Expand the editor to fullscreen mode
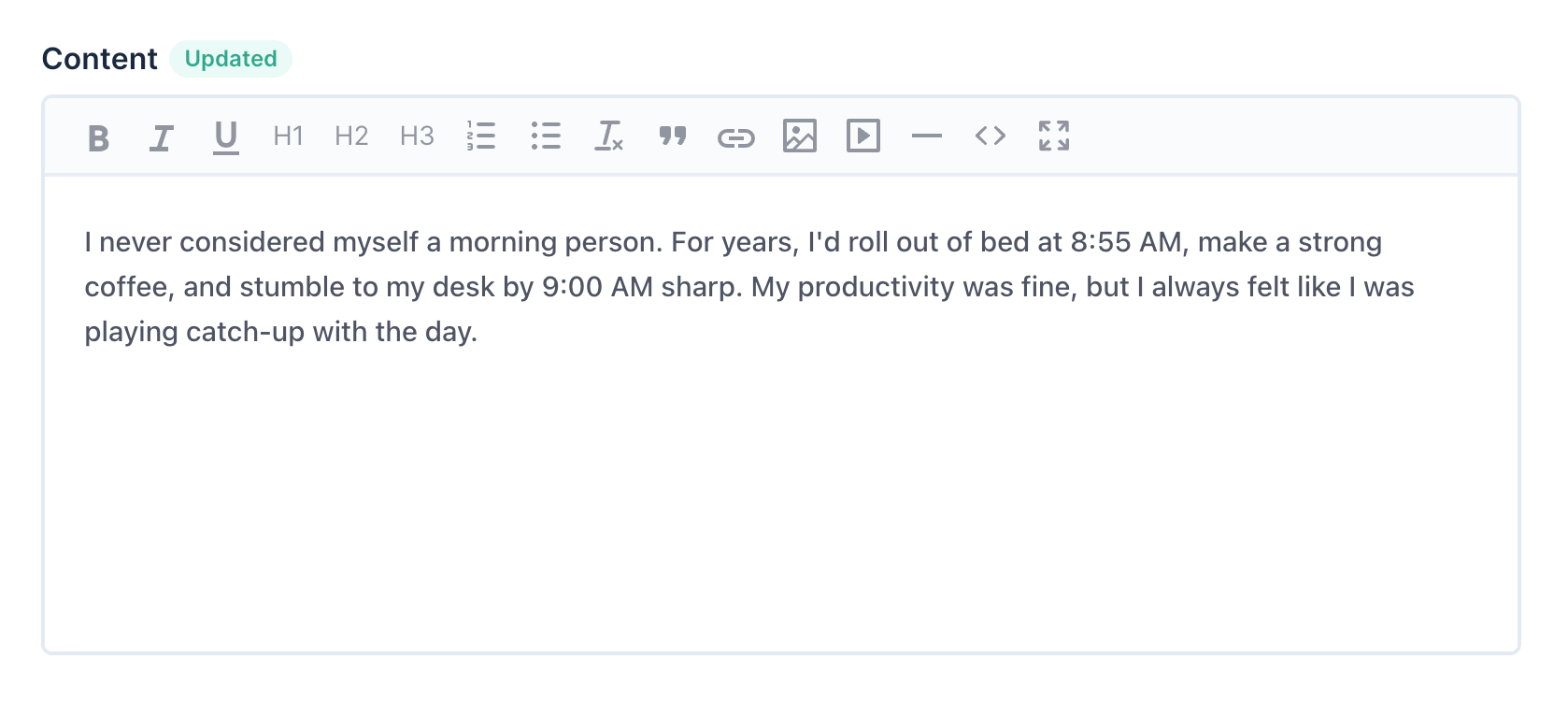 coord(1054,136)
